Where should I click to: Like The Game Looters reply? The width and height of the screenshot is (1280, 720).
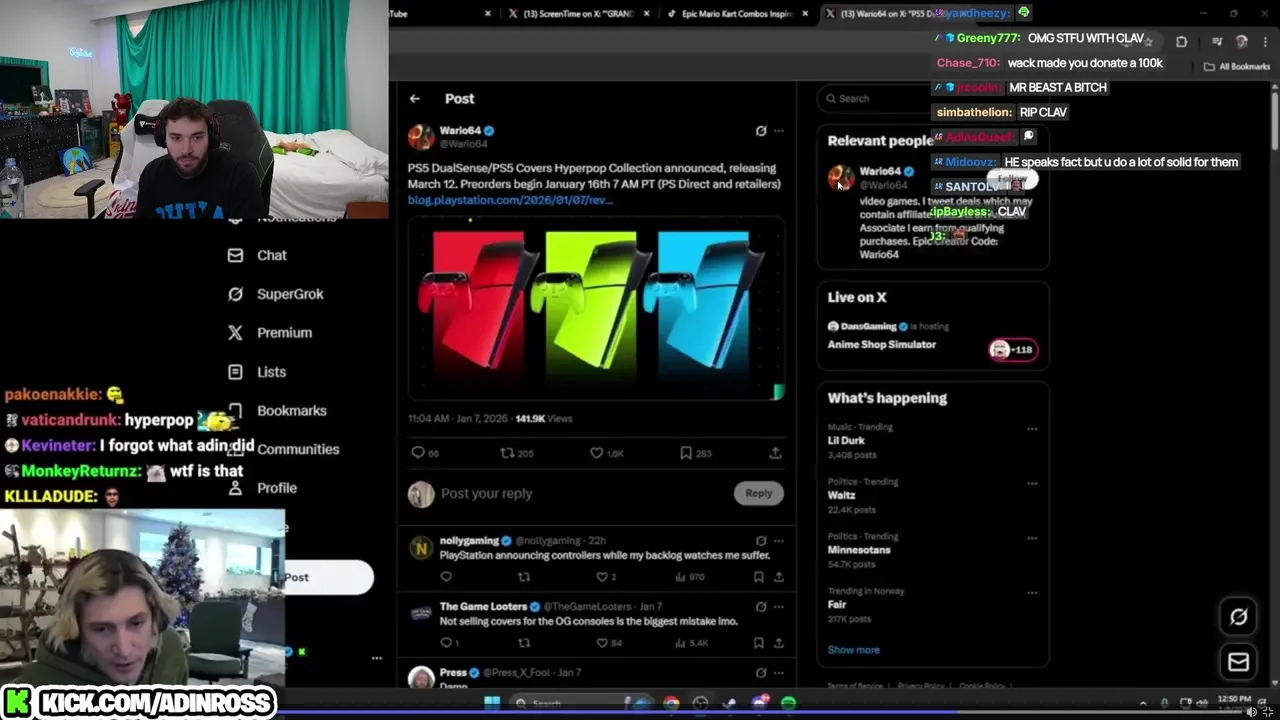pos(602,643)
